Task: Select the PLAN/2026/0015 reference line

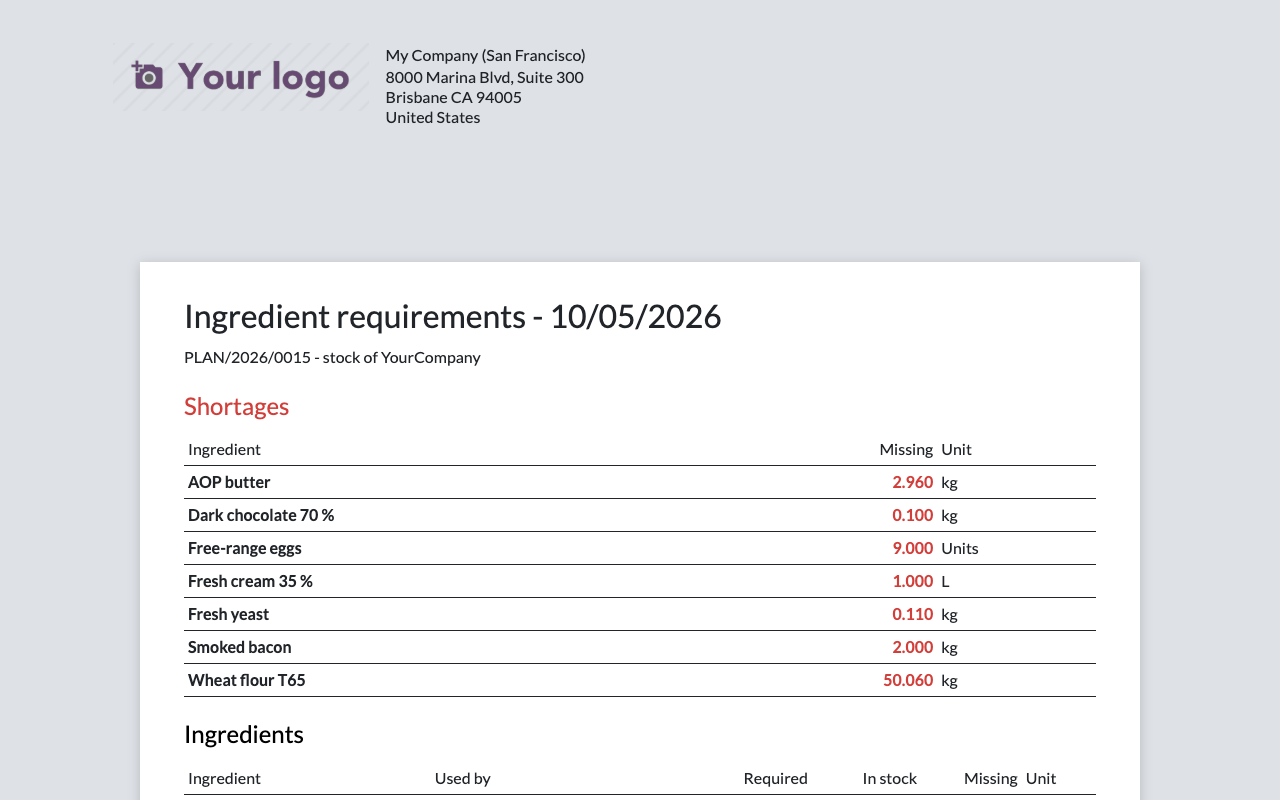Action: click(x=332, y=357)
